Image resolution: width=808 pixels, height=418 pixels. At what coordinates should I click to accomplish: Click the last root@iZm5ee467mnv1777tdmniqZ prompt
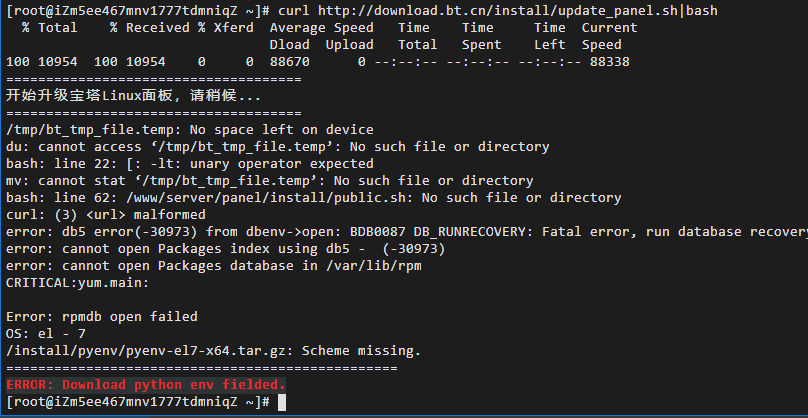[138, 402]
